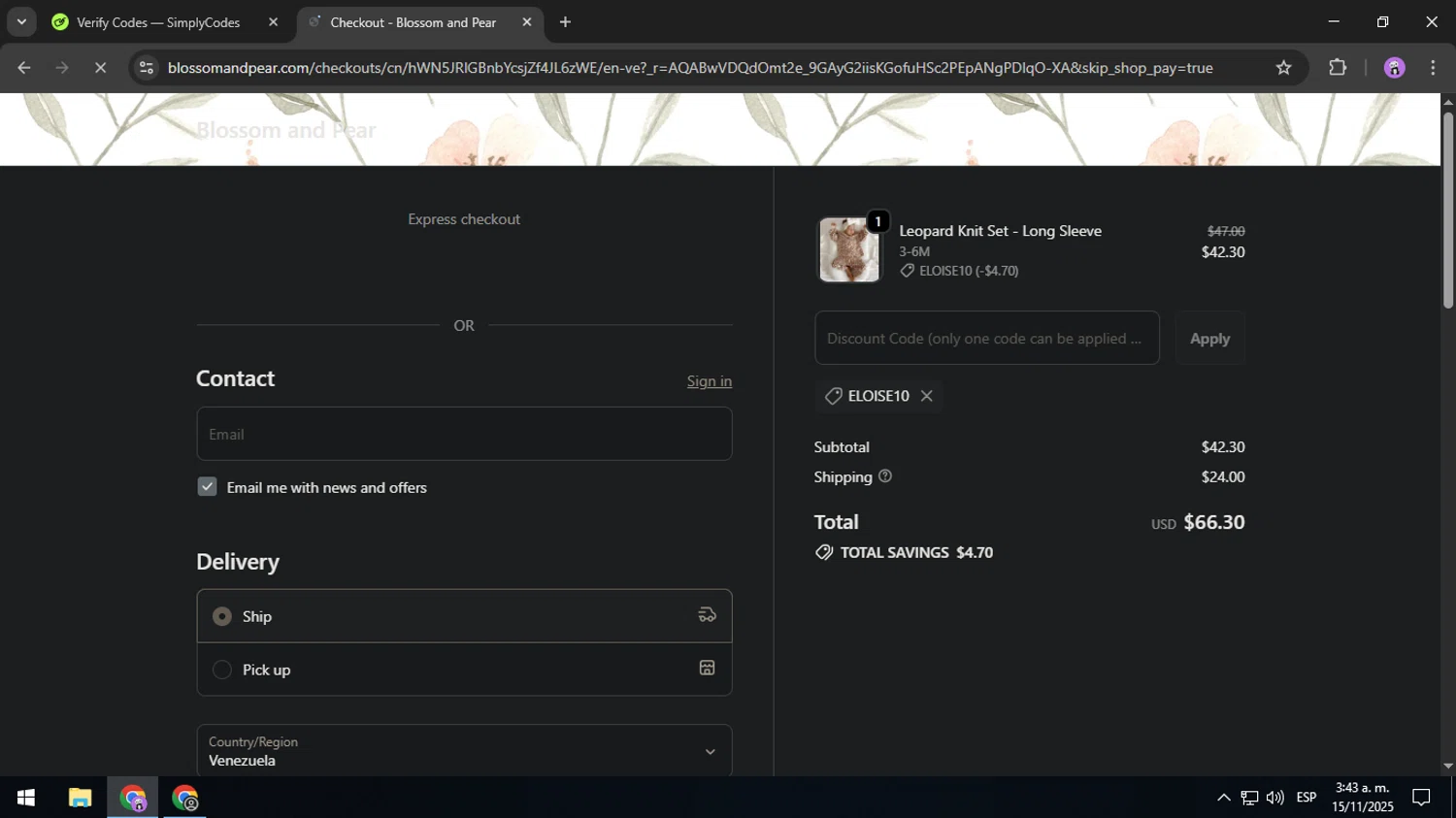Click the ELOISE10 tag icon chip
Image resolution: width=1456 pixels, height=818 pixels.
(833, 396)
